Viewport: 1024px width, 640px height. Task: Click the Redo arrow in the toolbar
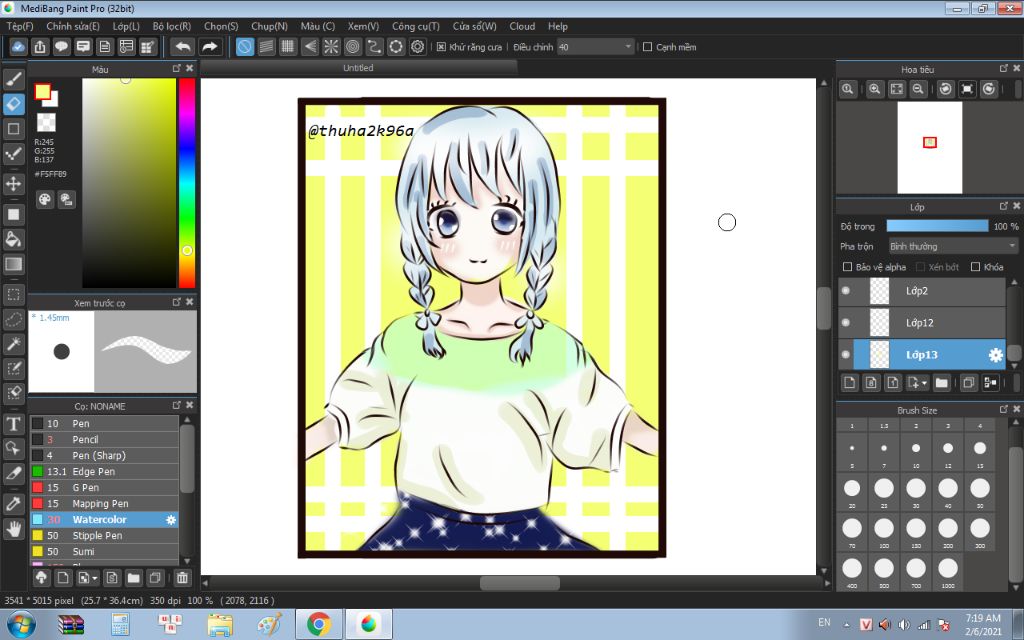(x=210, y=46)
